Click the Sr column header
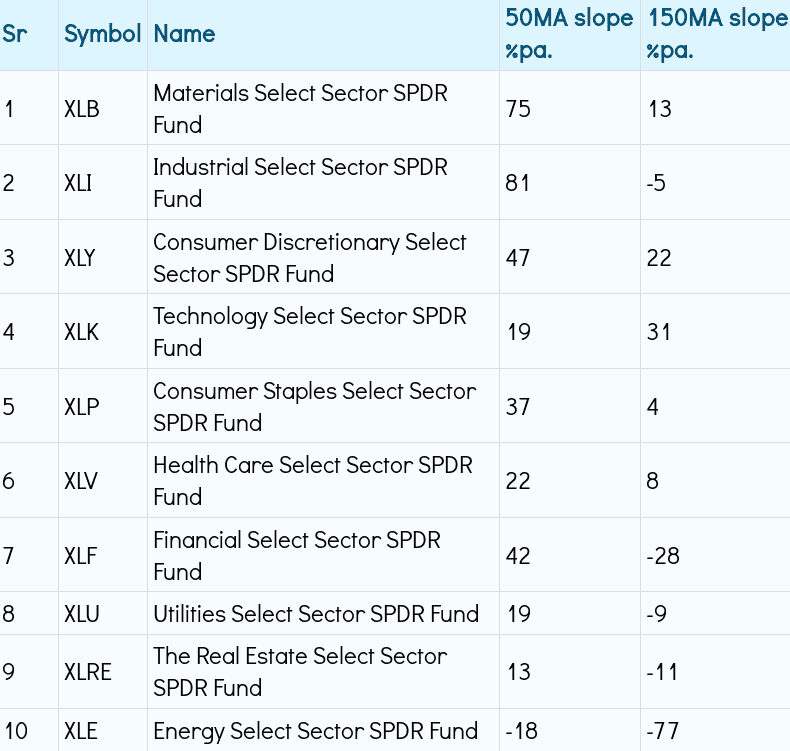Image resolution: width=790 pixels, height=751 pixels. pos(14,34)
